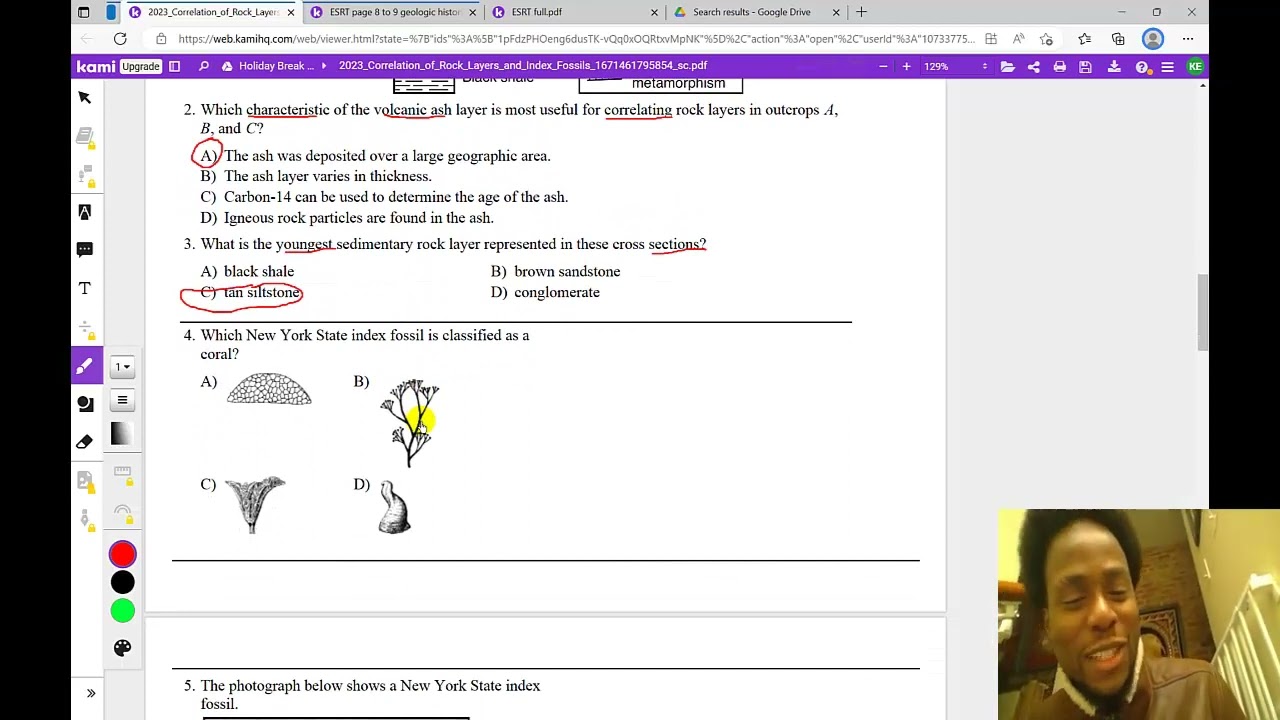Search within the document
The height and width of the screenshot is (720, 1280).
click(204, 66)
